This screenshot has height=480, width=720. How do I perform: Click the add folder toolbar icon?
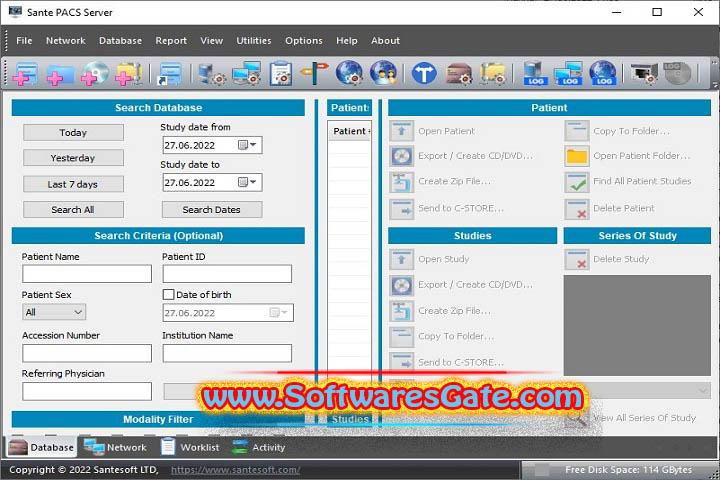(60, 74)
